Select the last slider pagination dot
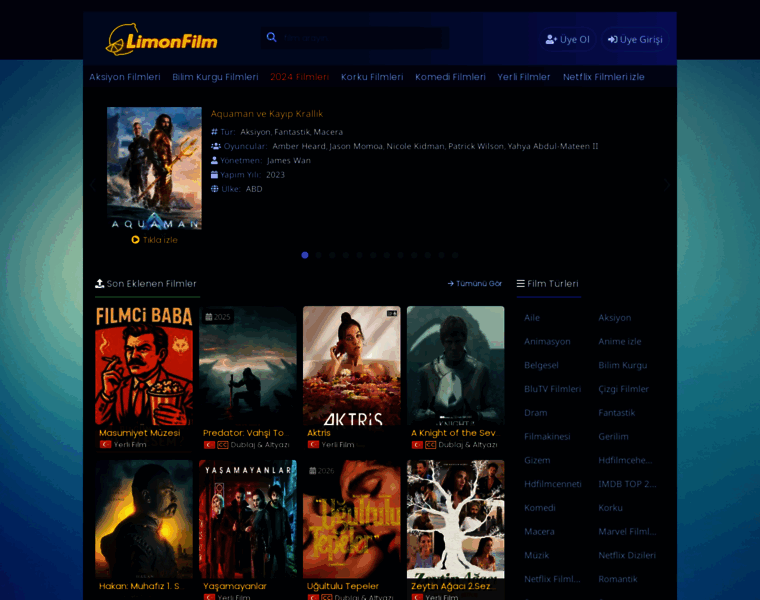The height and width of the screenshot is (600, 760). click(x=455, y=255)
